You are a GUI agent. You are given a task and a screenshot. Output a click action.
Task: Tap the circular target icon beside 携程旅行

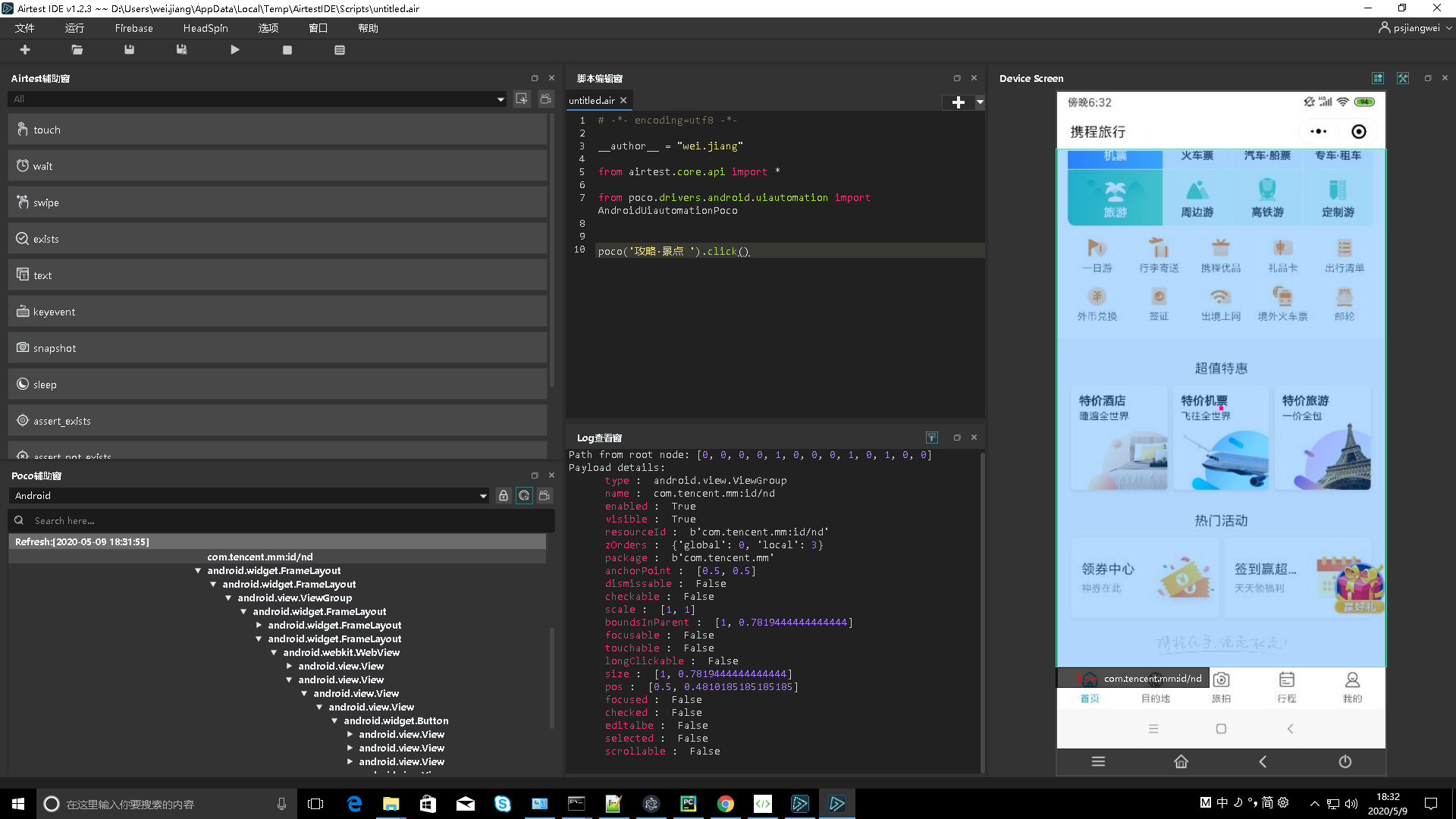tap(1359, 132)
